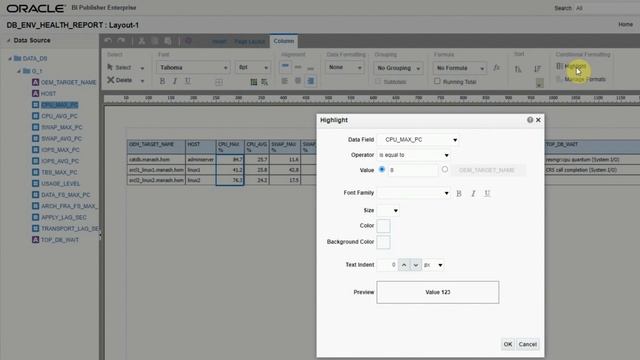Open Tahoma font dropdown in ribbon

(193, 67)
